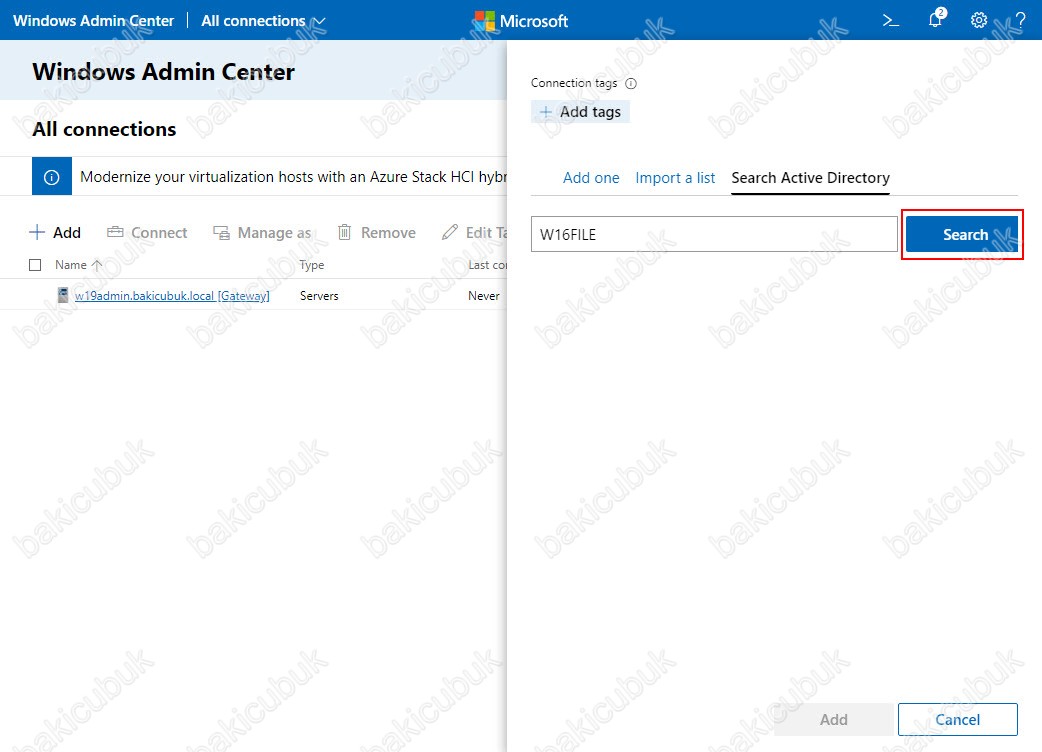Screen dimensions: 1042x752
Task: Open the notifications bell
Action: pyautogui.click(x=936, y=19)
